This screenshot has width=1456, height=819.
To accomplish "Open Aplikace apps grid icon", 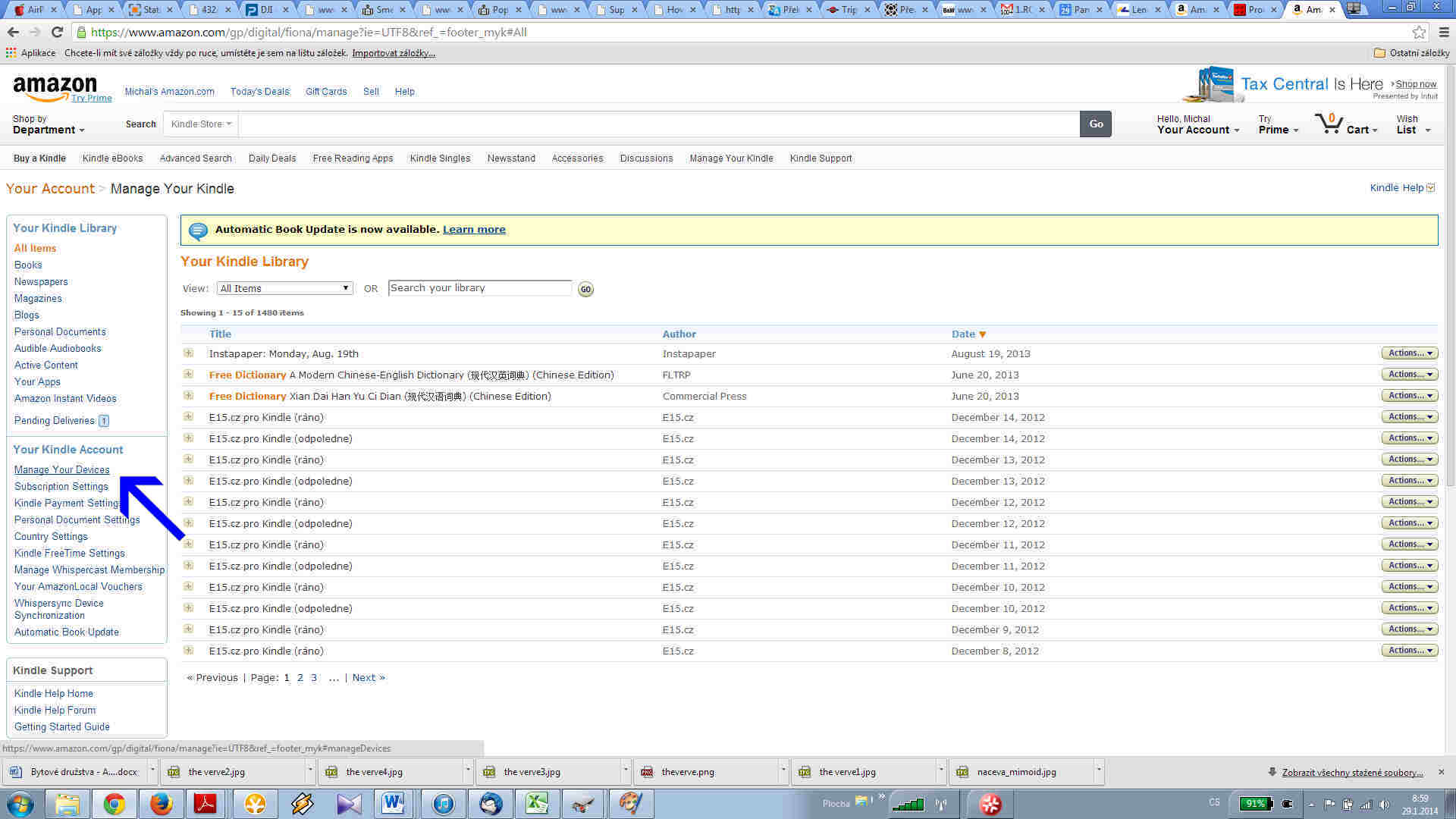I will (11, 53).
